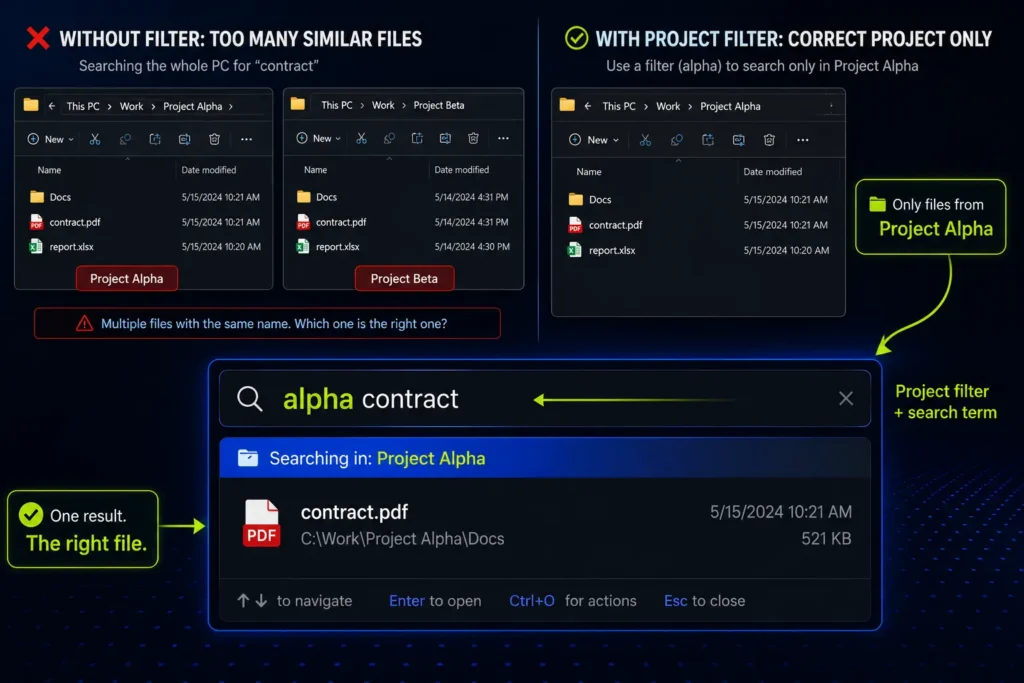Click Paste icon in left Project Alpha window
The height and width of the screenshot is (683, 1024).
155,139
